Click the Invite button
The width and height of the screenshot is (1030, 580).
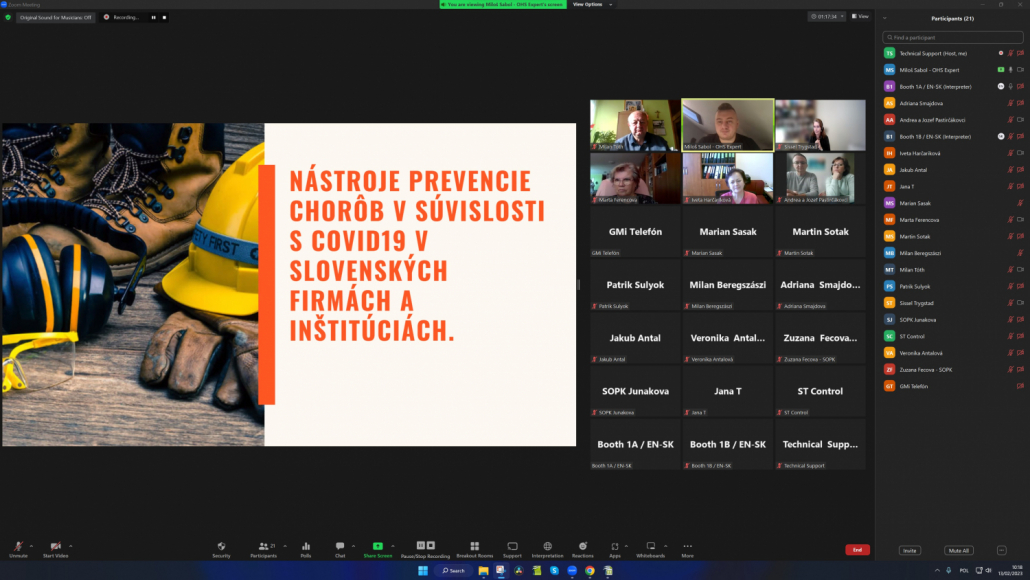click(909, 550)
